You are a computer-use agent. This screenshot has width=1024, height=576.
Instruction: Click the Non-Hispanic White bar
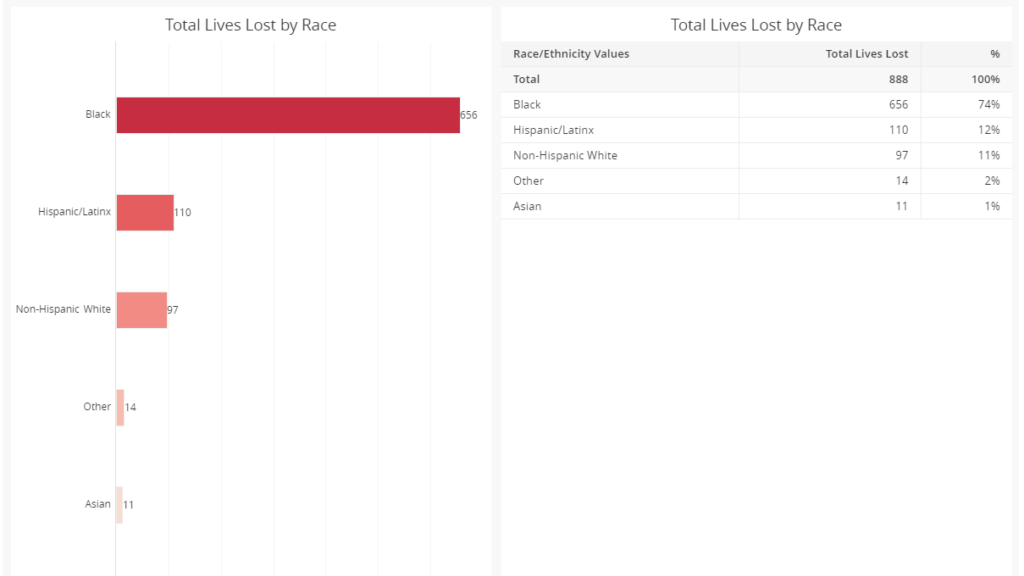[142, 310]
